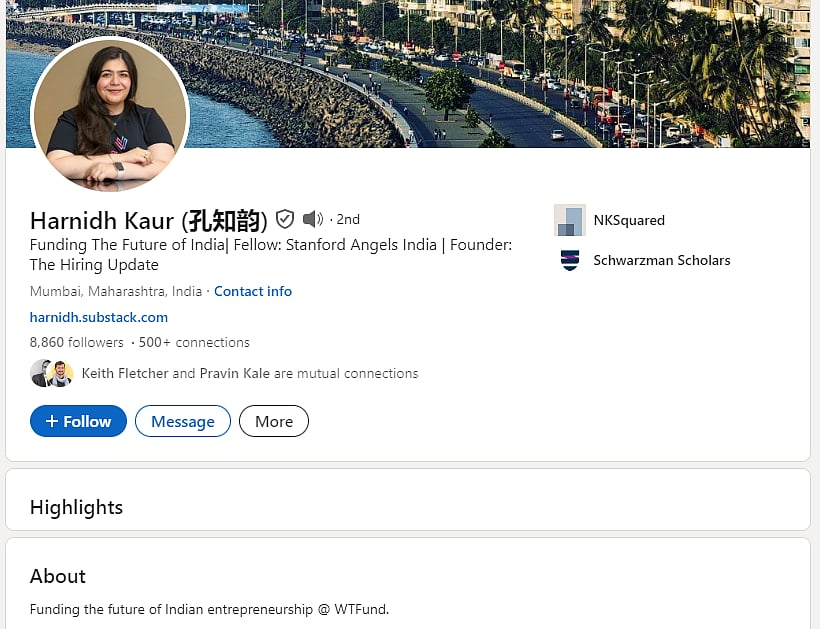
Task: Select the NKSquared experience entry
Action: pyautogui.click(x=631, y=220)
